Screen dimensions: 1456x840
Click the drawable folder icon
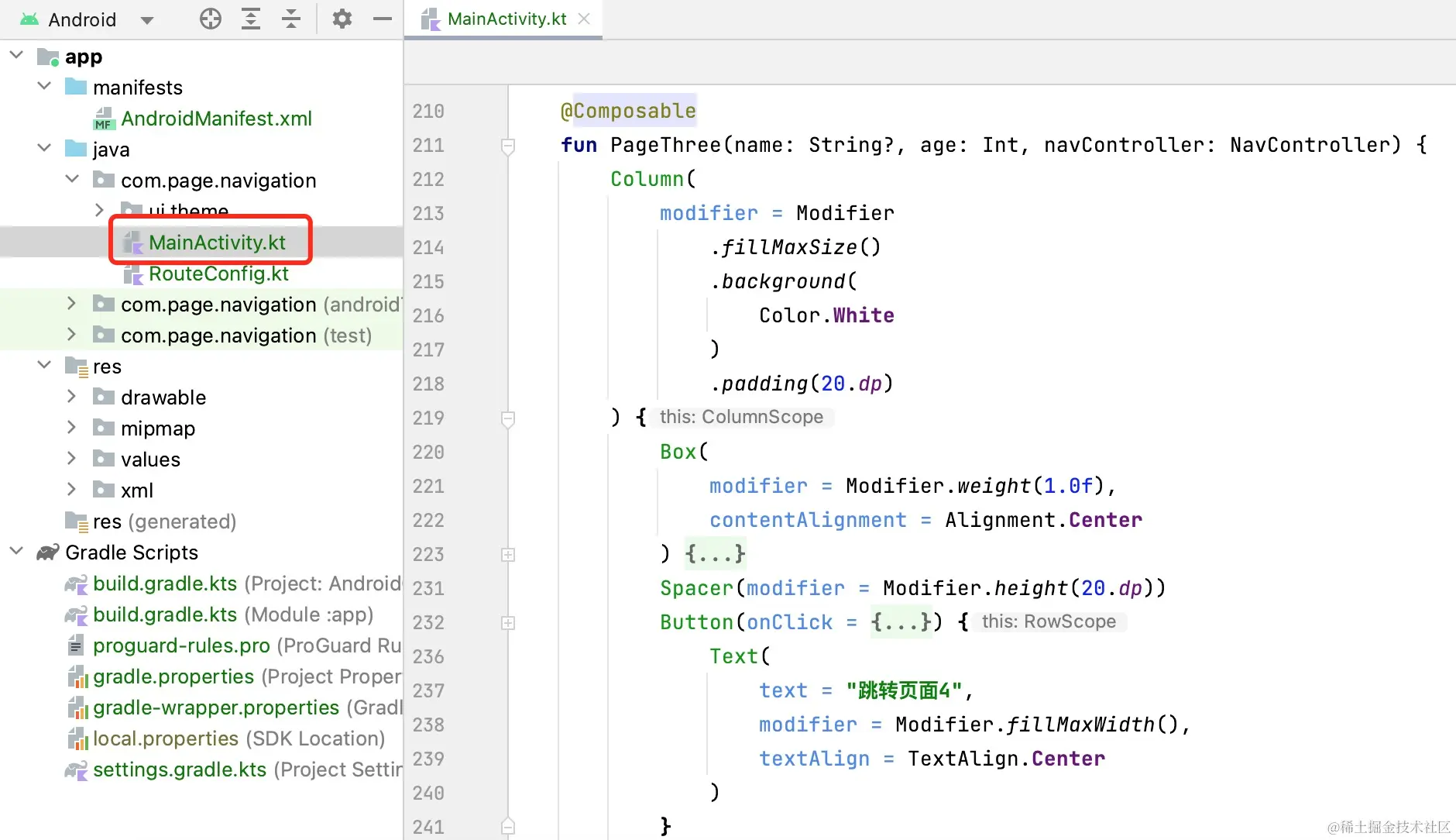click(104, 397)
